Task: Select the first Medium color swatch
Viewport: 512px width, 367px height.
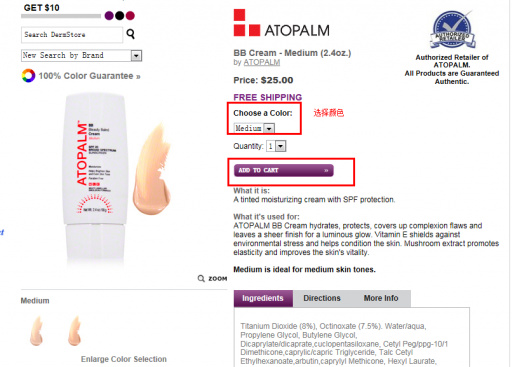Action: point(36,330)
